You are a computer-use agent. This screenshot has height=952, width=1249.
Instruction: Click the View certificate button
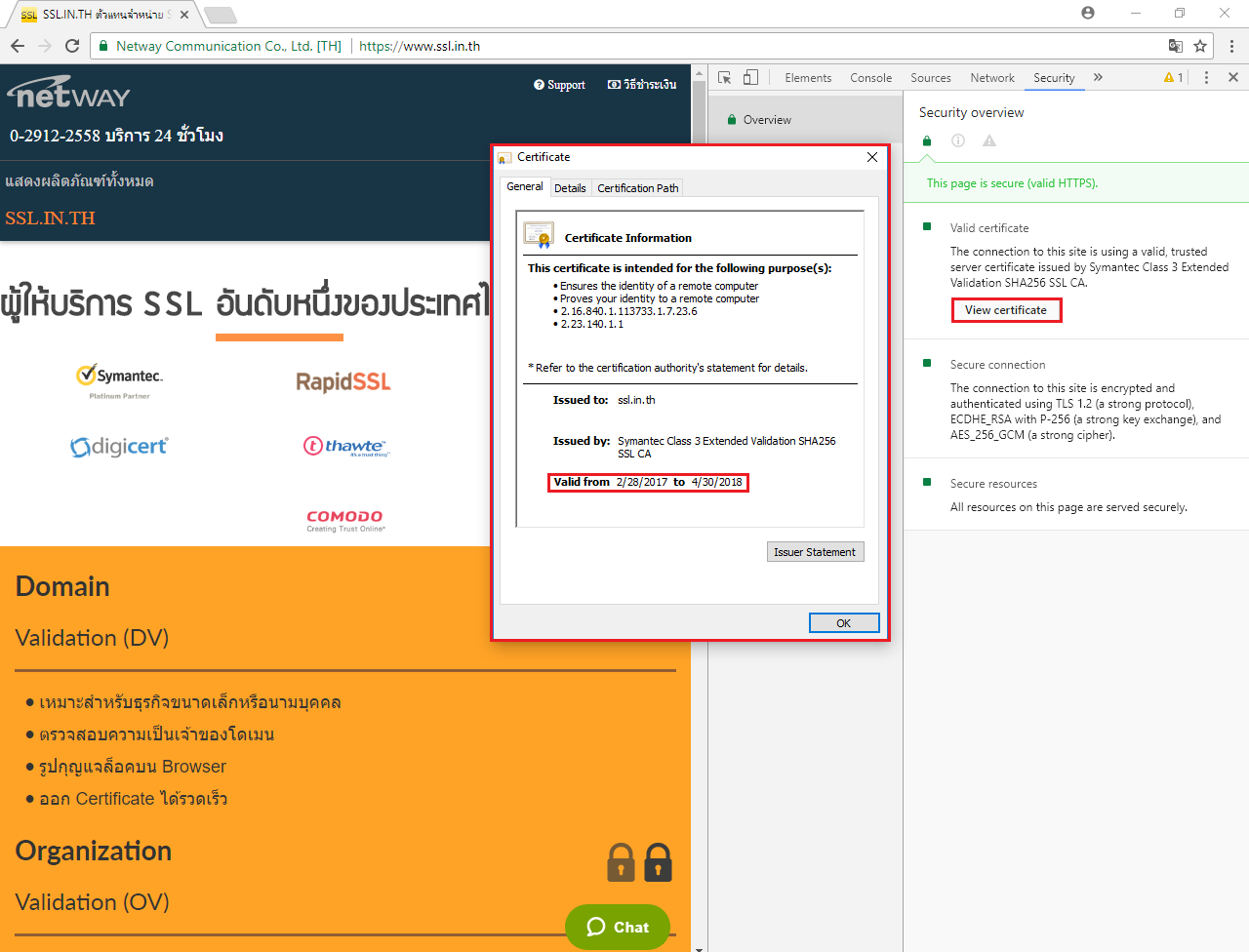click(1006, 310)
